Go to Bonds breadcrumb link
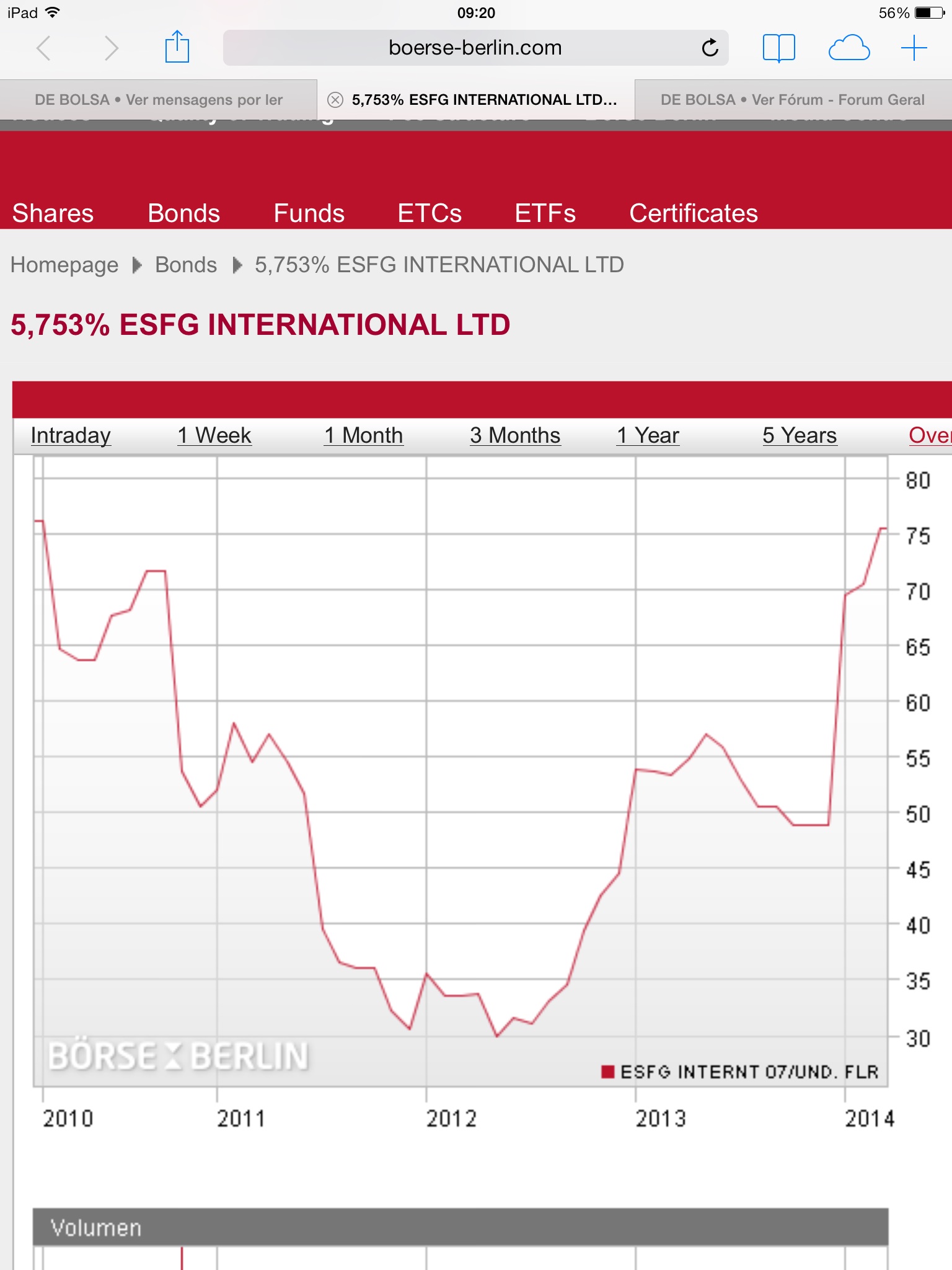Image resolution: width=952 pixels, height=1270 pixels. [x=186, y=265]
